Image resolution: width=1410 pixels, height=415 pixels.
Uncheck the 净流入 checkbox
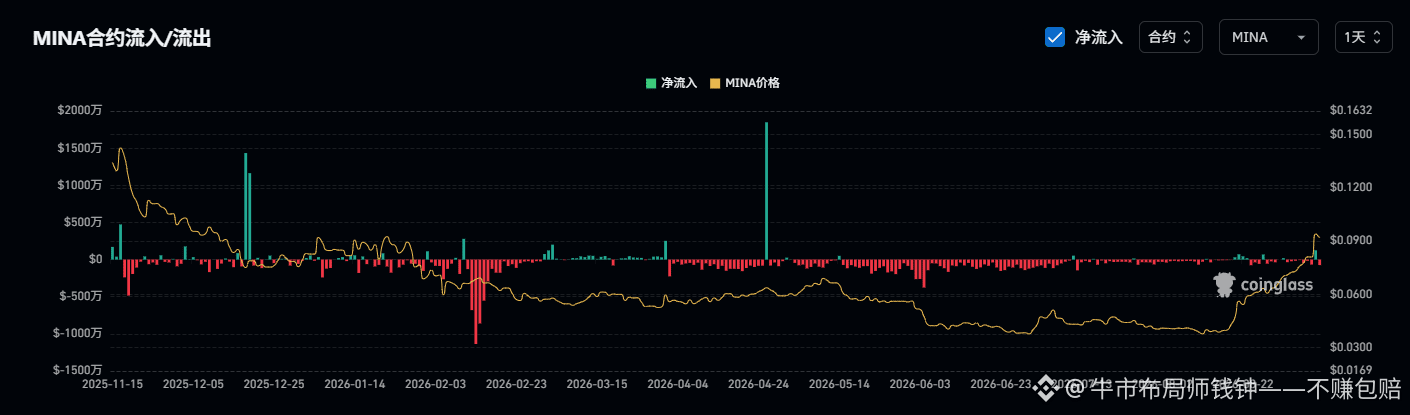click(x=1054, y=37)
